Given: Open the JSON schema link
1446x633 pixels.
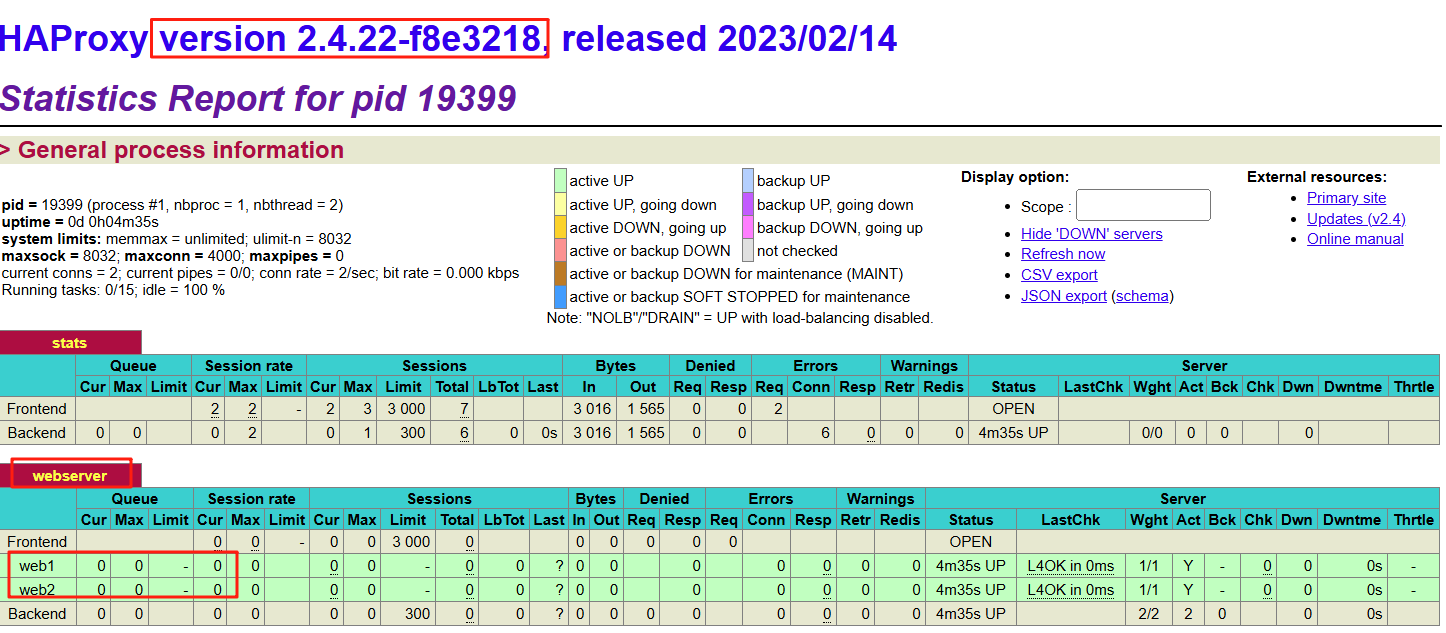Looking at the screenshot, I should click(1142, 296).
